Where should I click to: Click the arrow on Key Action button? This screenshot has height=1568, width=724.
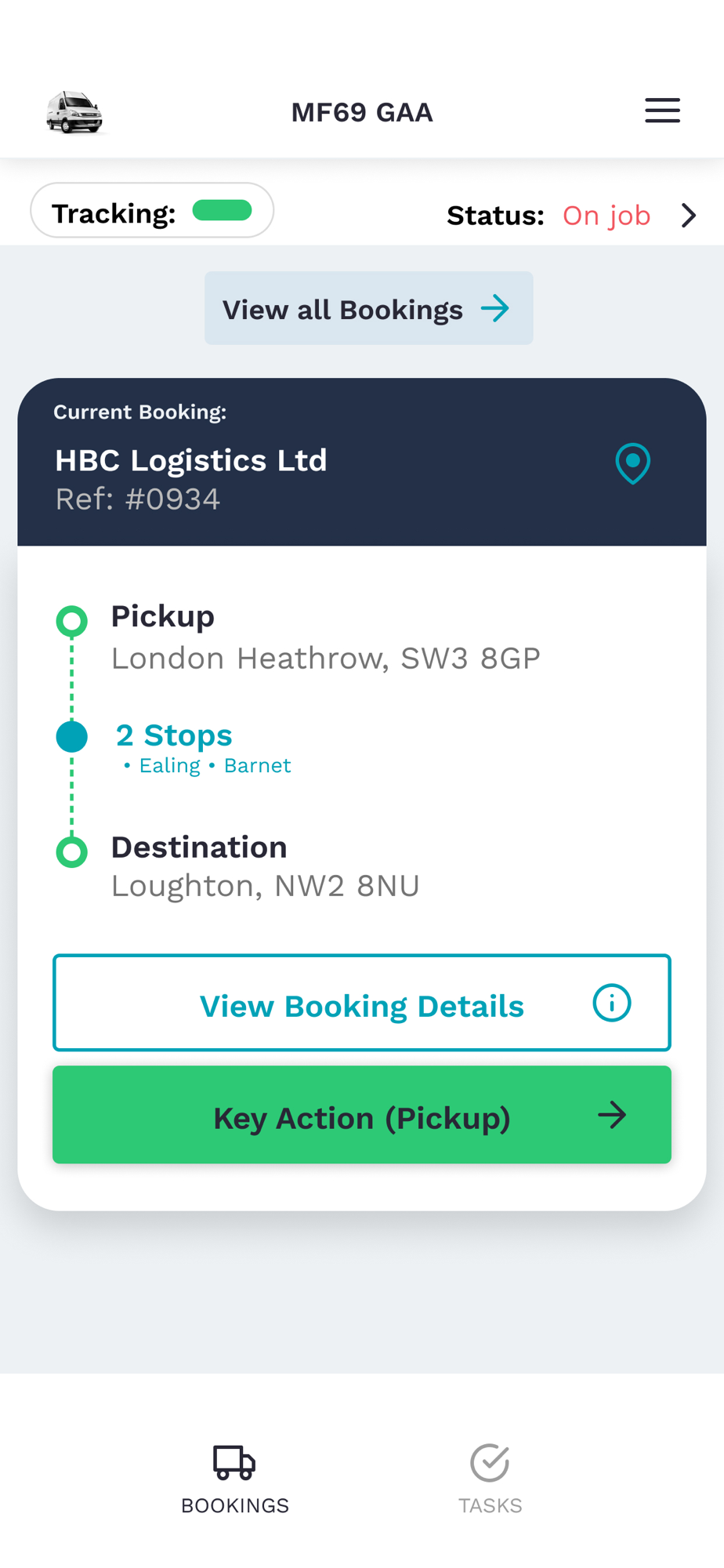click(612, 1115)
